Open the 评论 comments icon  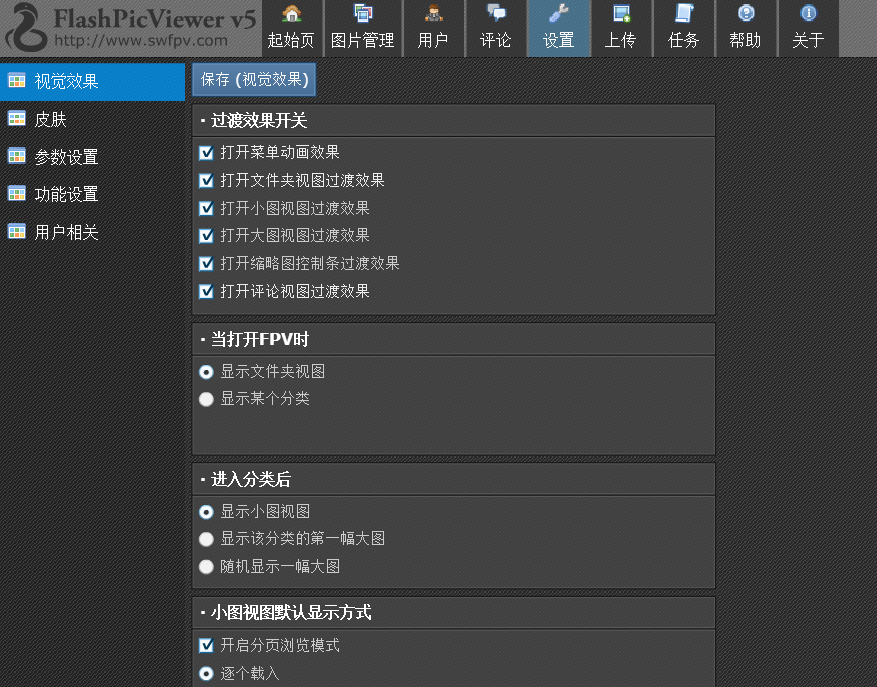[x=496, y=14]
